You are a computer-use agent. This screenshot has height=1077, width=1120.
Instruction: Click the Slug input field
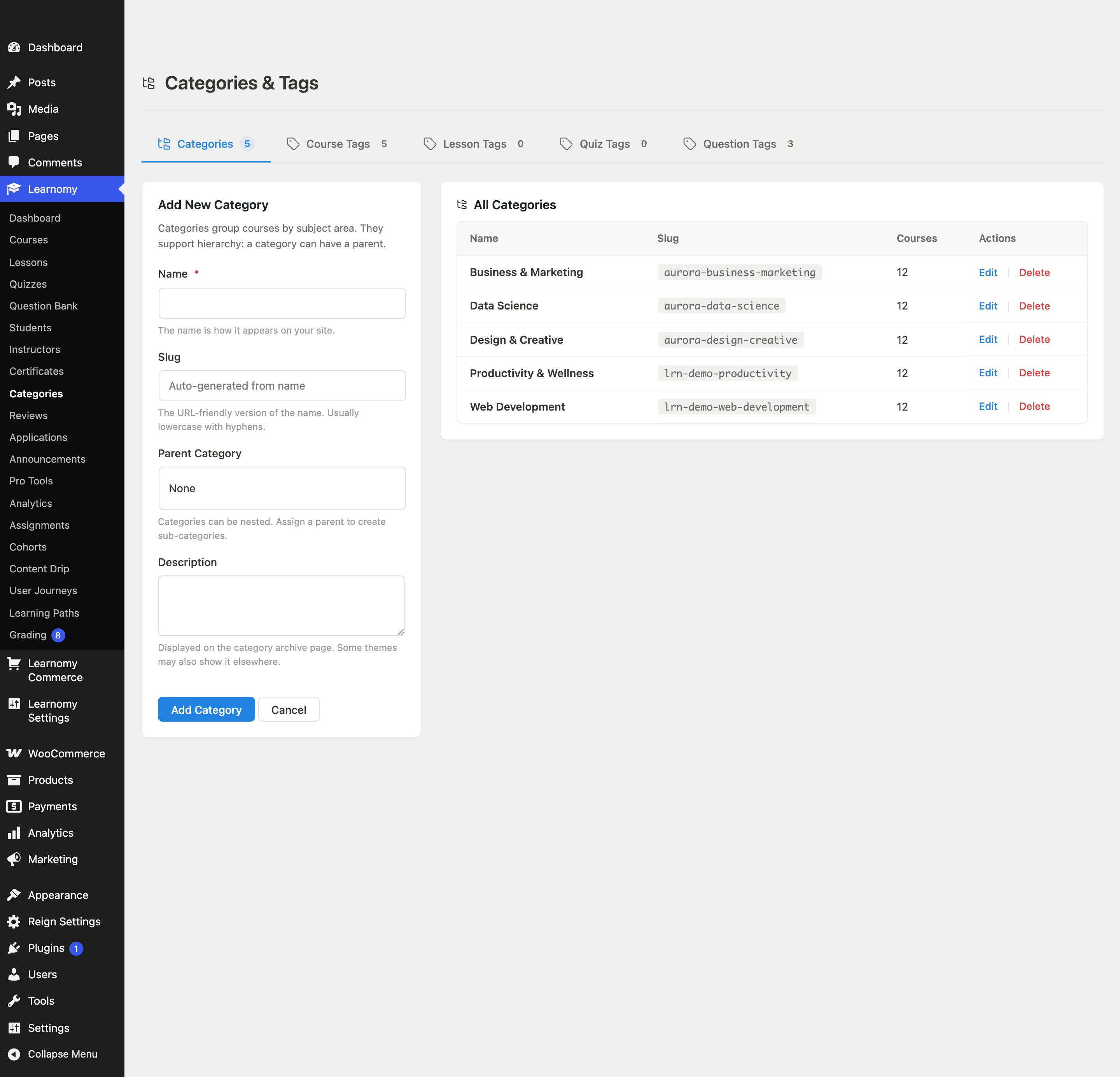point(282,386)
